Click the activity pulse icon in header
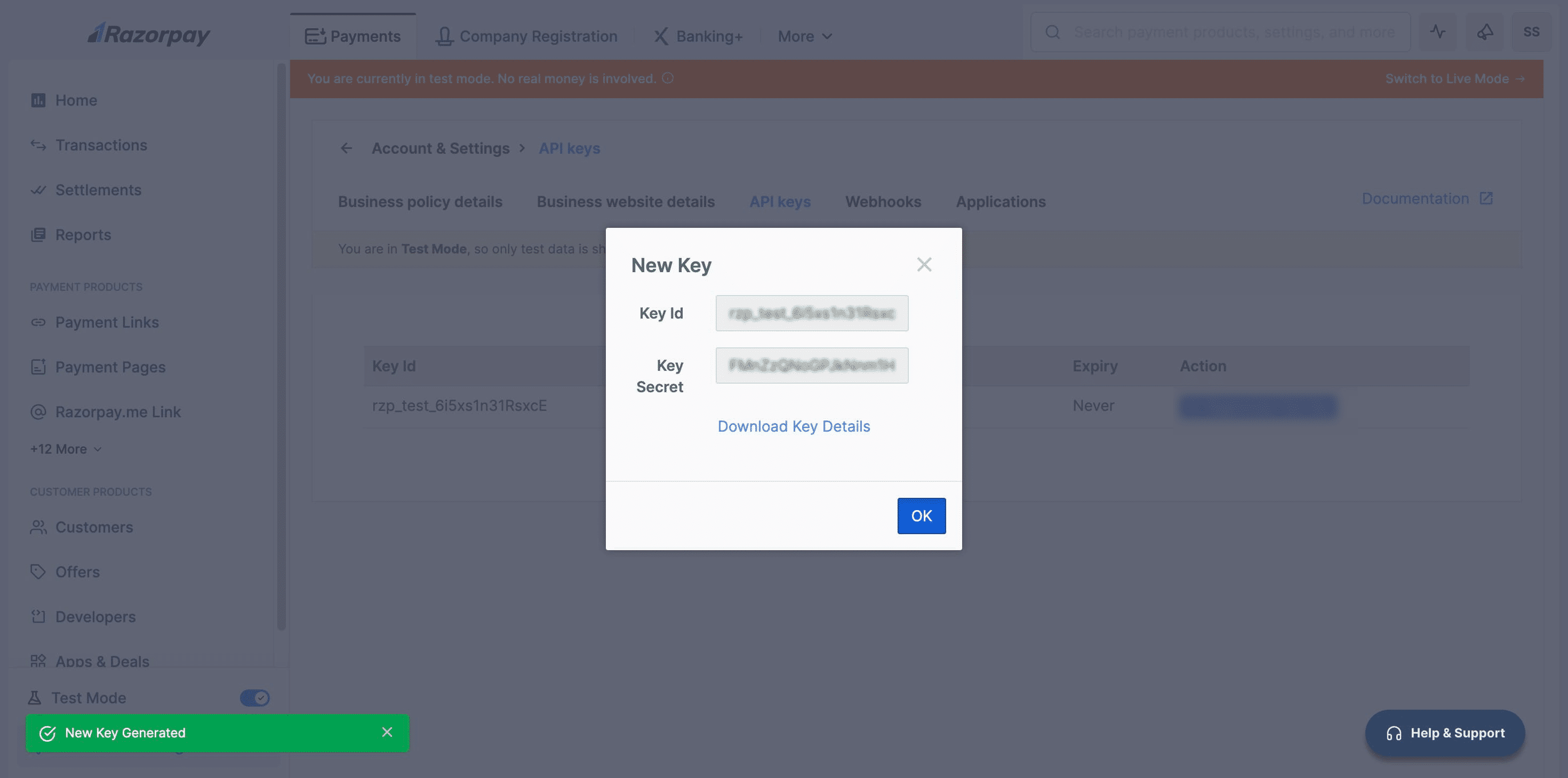Screen dimensions: 1568x778 1438,31
